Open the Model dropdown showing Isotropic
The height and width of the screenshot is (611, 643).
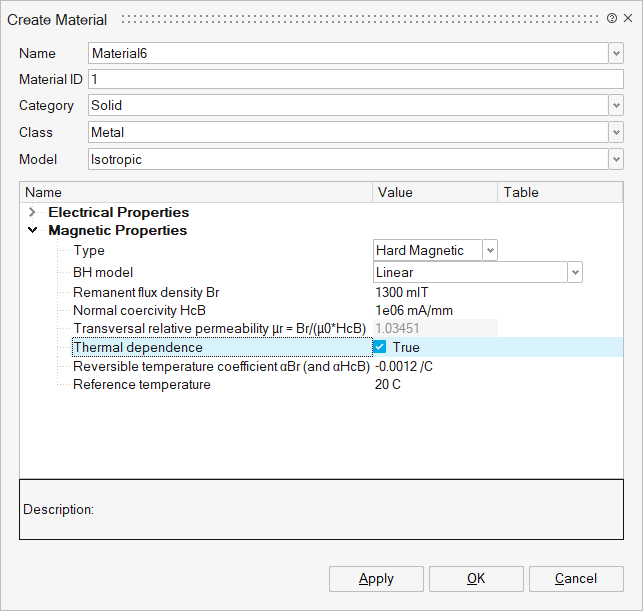pos(615,159)
